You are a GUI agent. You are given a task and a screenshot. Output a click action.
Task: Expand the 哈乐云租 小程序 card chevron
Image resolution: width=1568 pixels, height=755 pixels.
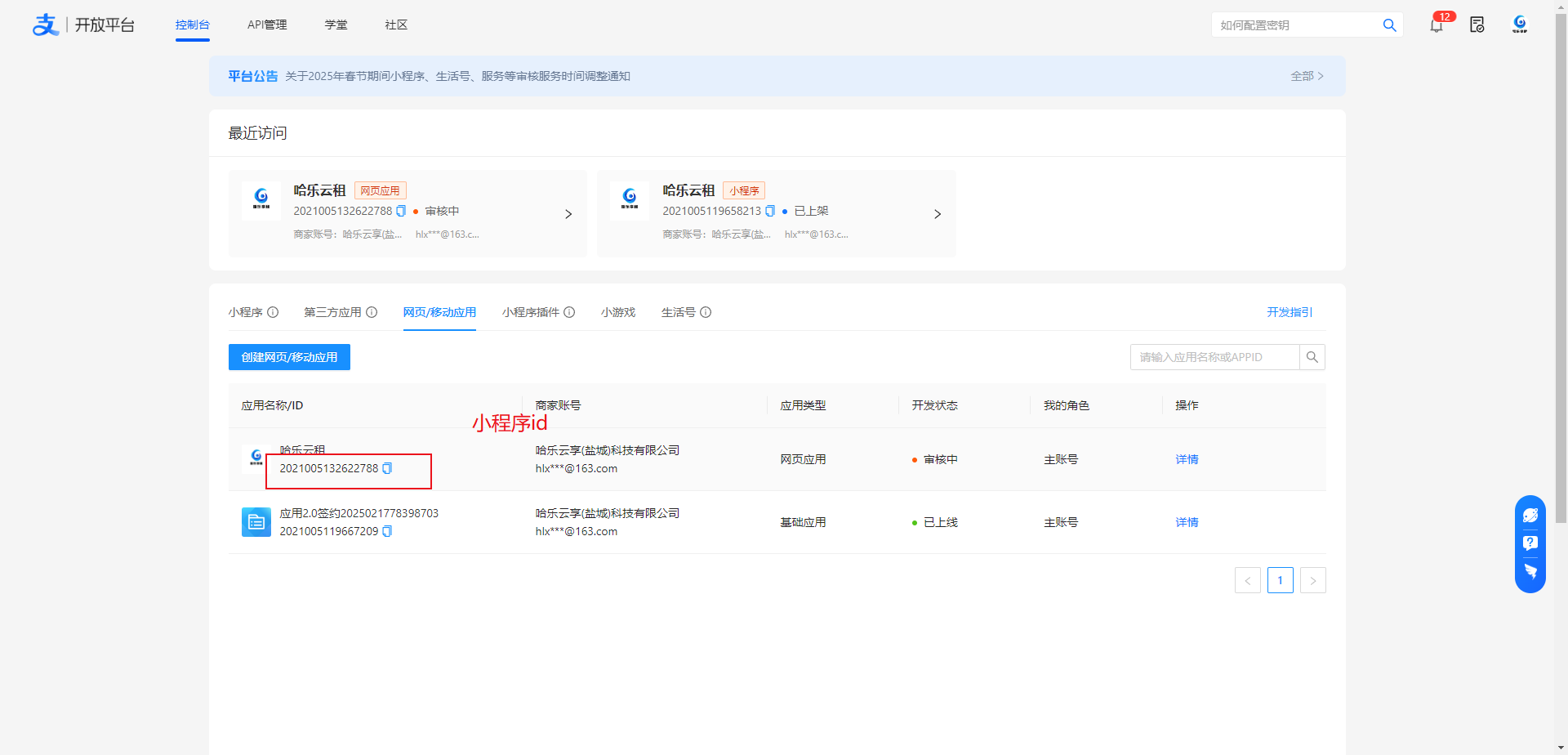click(938, 214)
